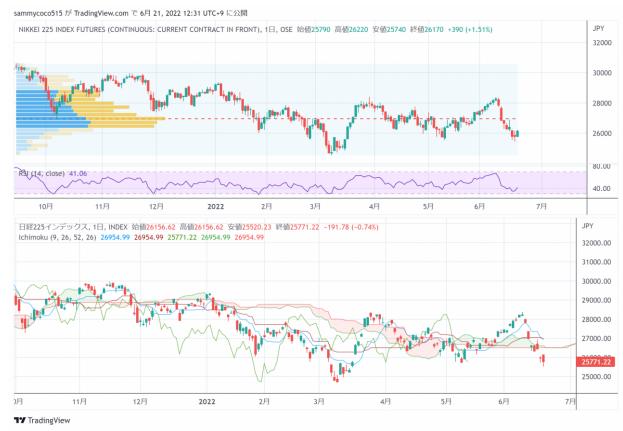Click the 32000 price level on futures axis
Image resolution: width=623 pixels, height=431 pixels.
click(602, 43)
